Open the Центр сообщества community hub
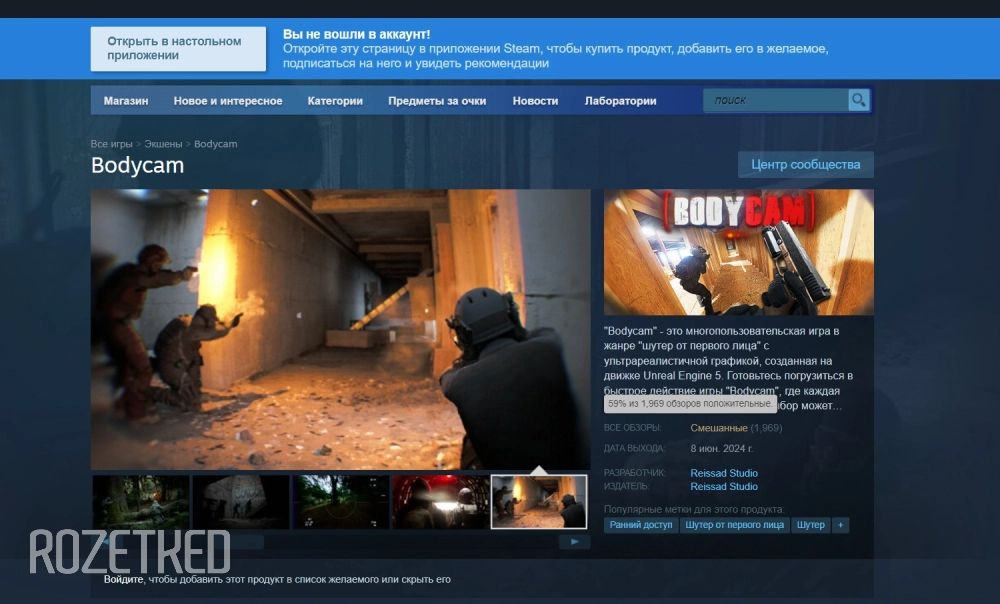The height and width of the screenshot is (604, 1000). point(805,165)
